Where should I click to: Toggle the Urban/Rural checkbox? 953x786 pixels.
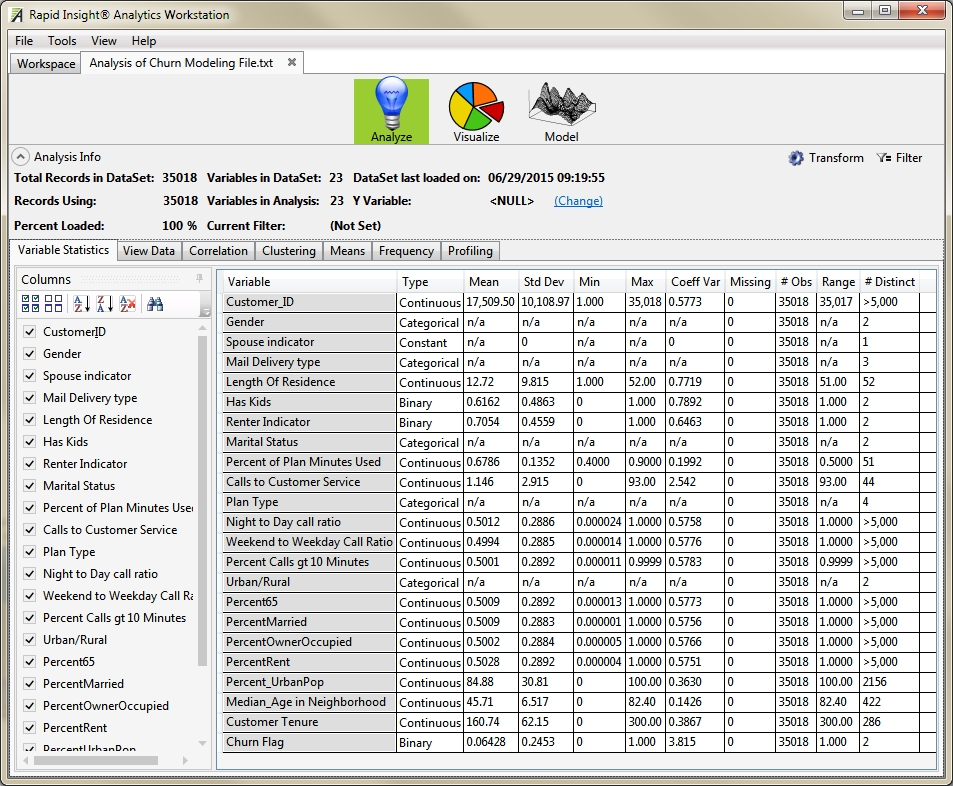[29, 639]
